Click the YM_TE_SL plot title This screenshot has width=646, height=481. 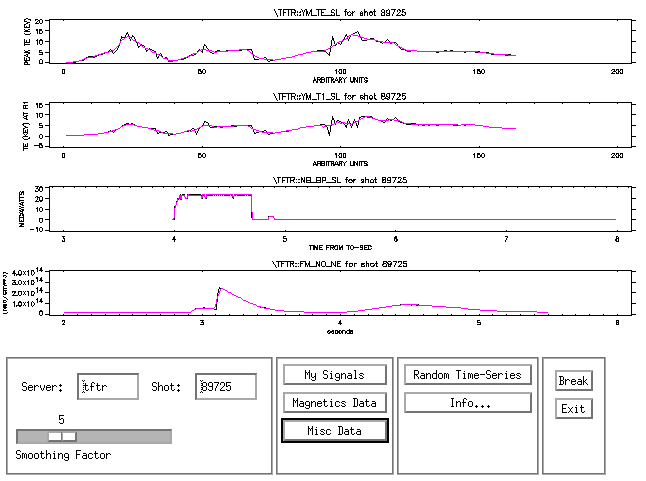[x=340, y=11]
